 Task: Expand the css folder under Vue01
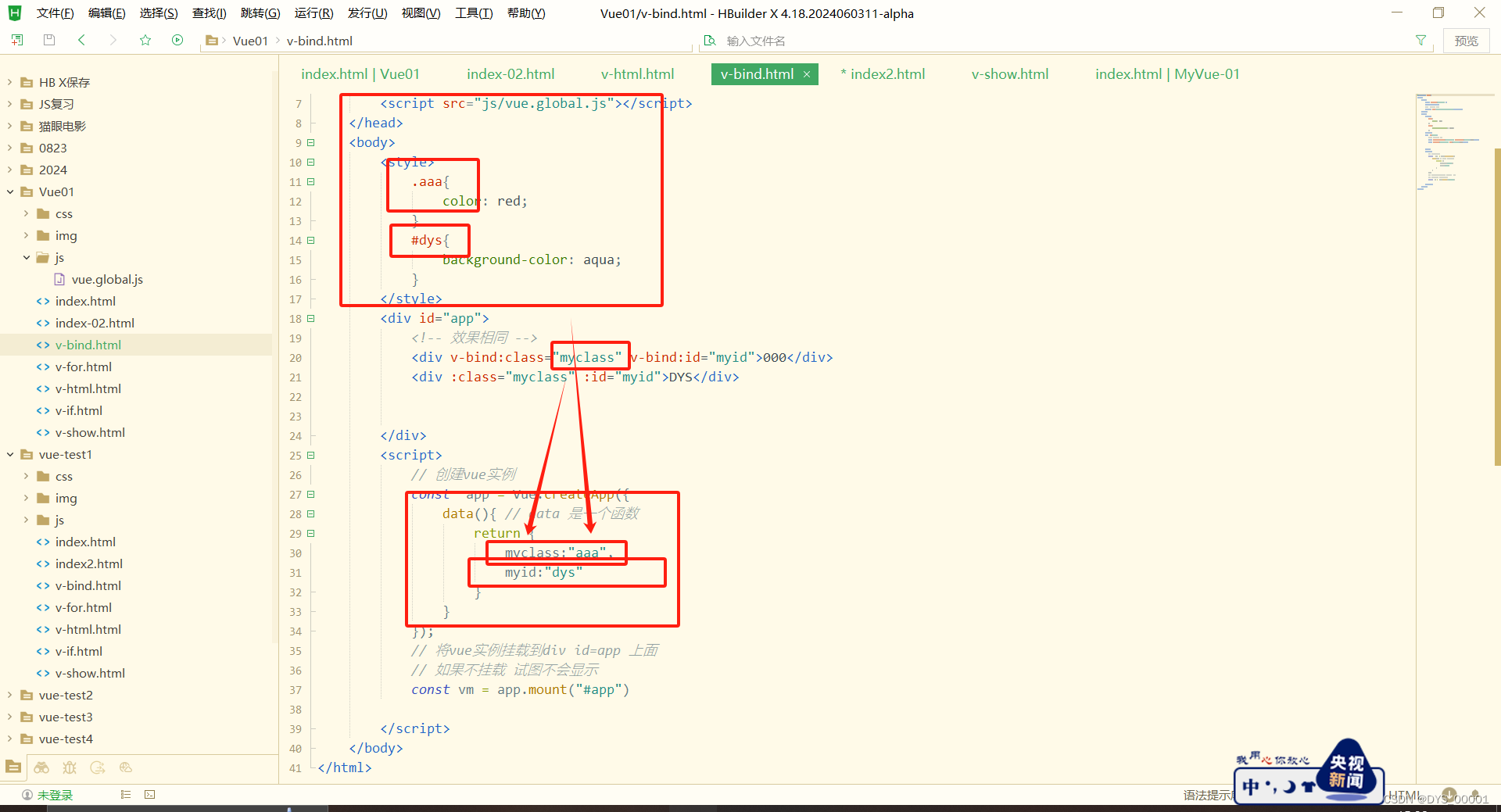(x=27, y=213)
